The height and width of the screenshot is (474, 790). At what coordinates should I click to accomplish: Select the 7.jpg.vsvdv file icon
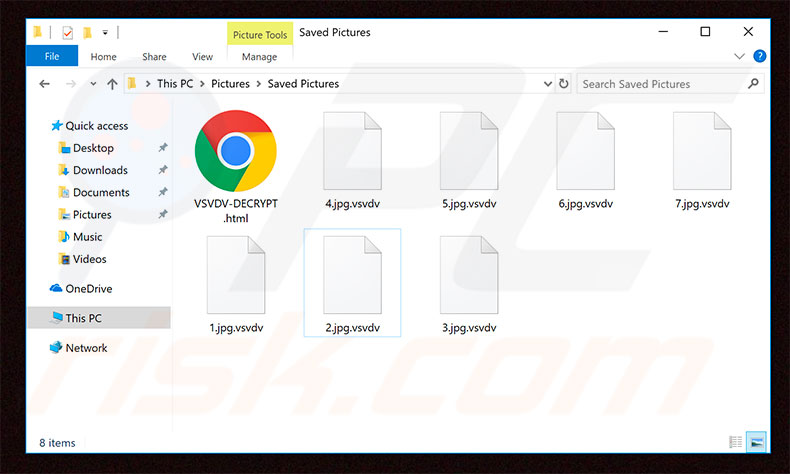702,151
